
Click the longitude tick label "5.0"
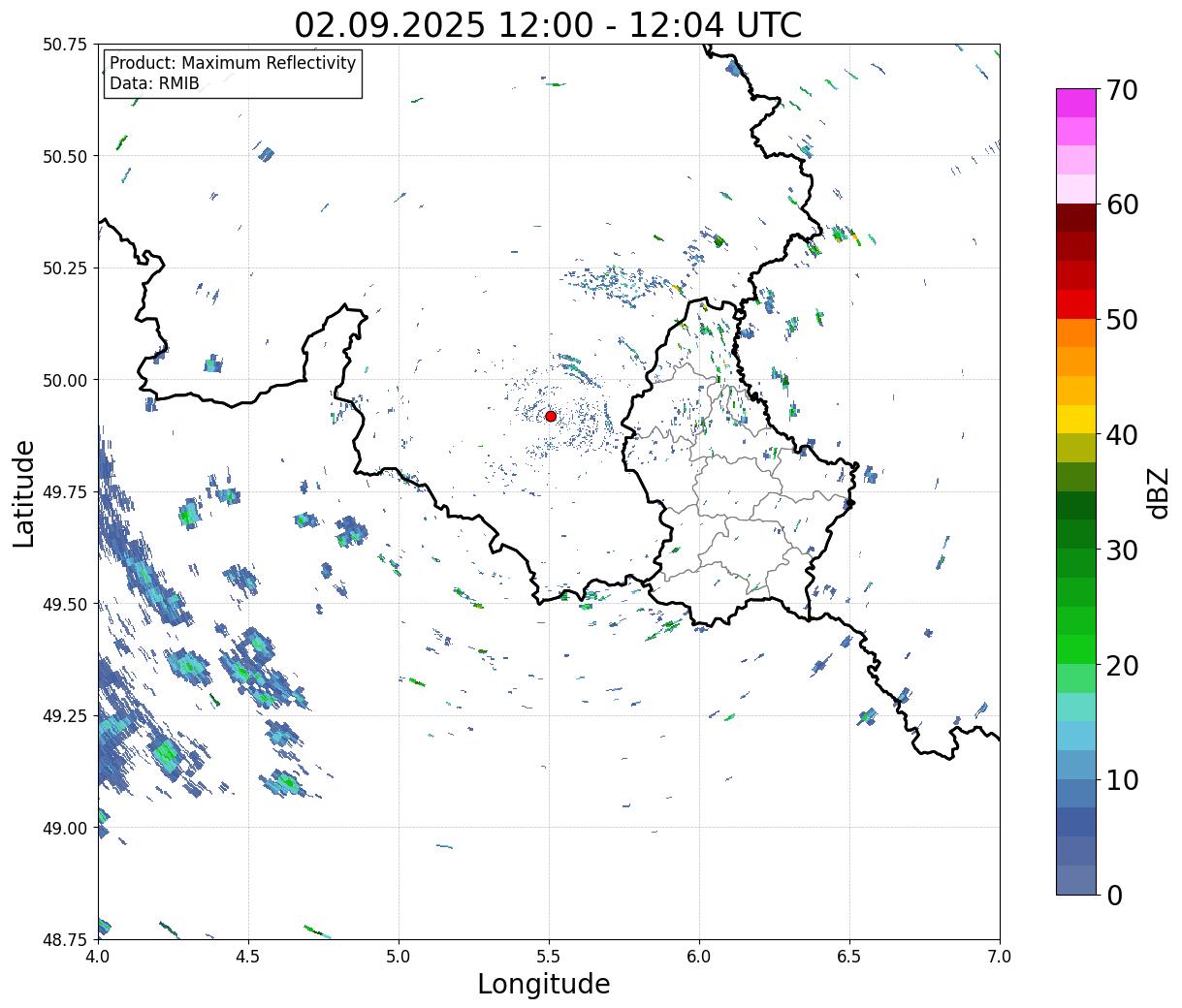tap(399, 956)
